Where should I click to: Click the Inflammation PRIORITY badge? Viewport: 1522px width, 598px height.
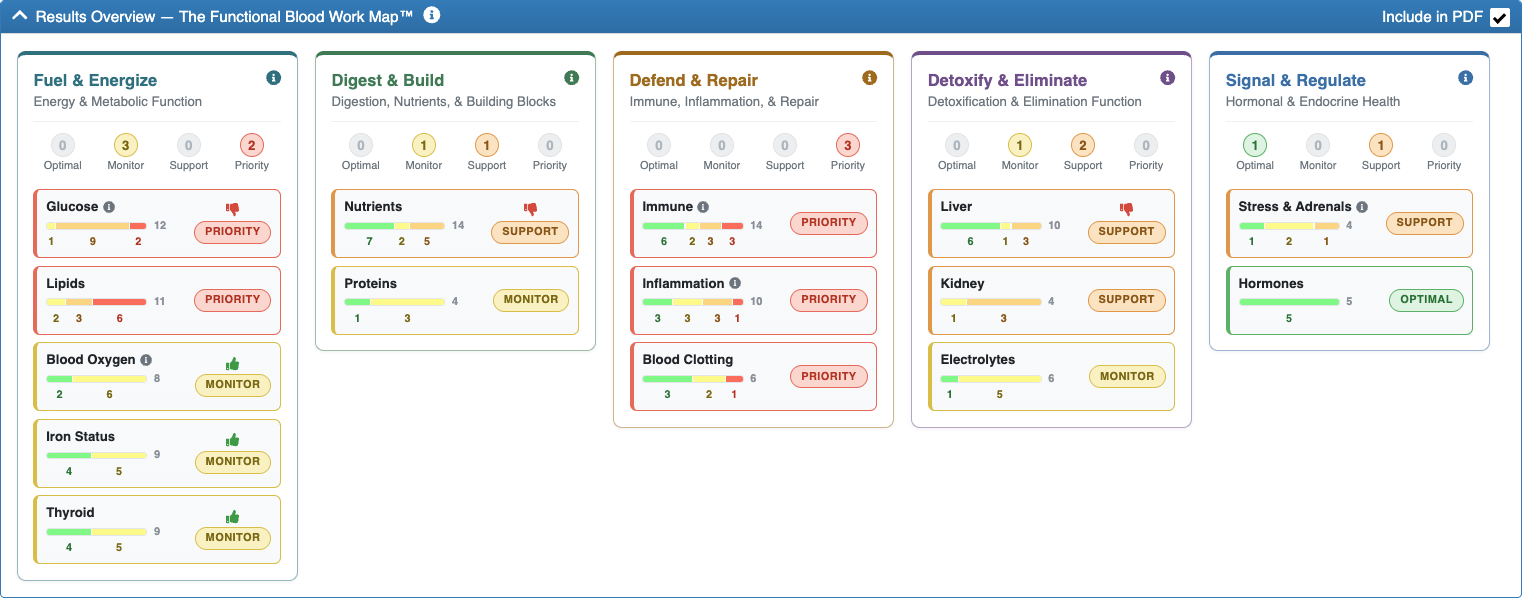coord(829,299)
